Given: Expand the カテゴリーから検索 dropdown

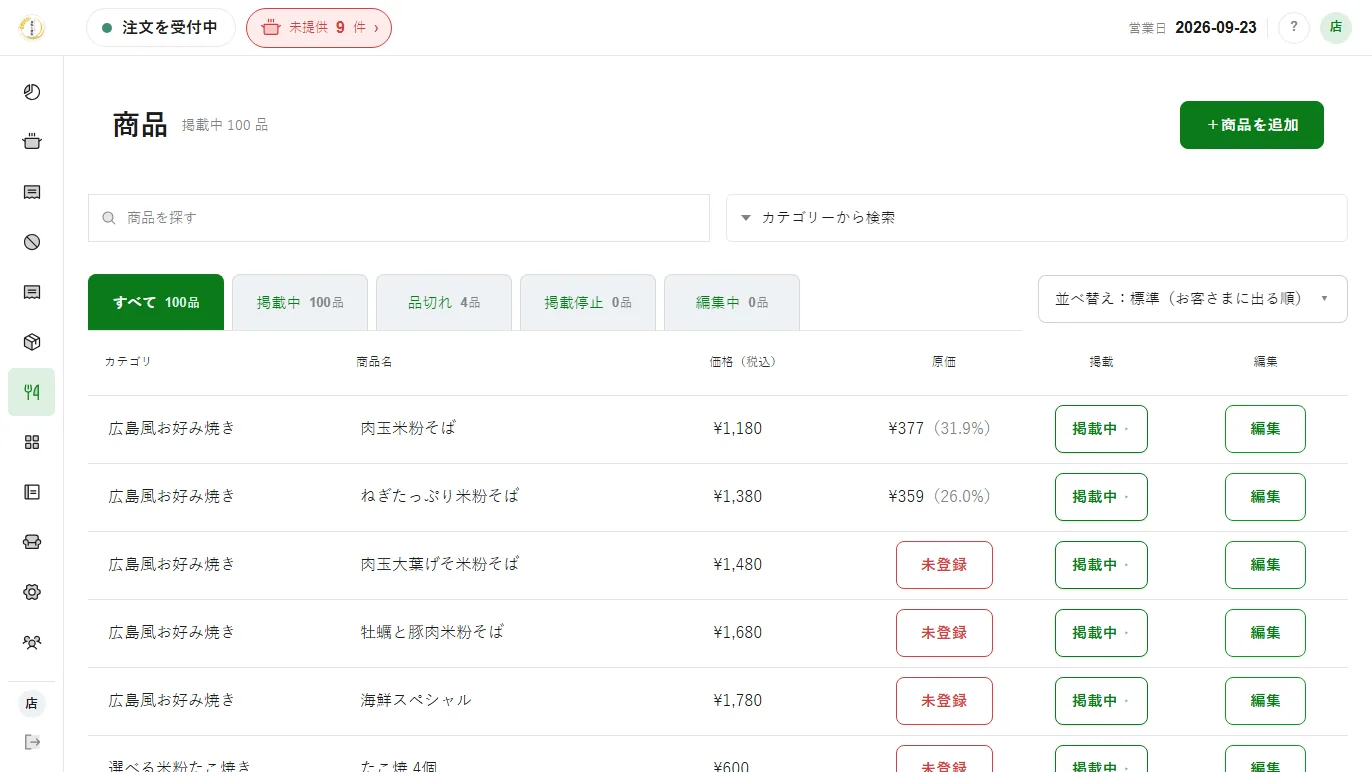Looking at the screenshot, I should [1037, 218].
